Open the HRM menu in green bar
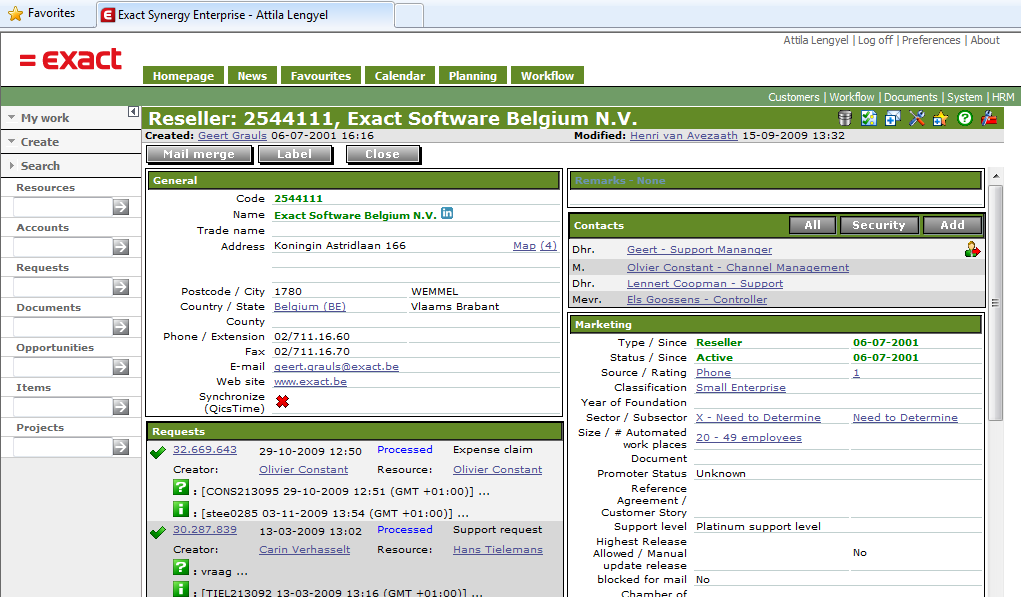 [x=1003, y=97]
